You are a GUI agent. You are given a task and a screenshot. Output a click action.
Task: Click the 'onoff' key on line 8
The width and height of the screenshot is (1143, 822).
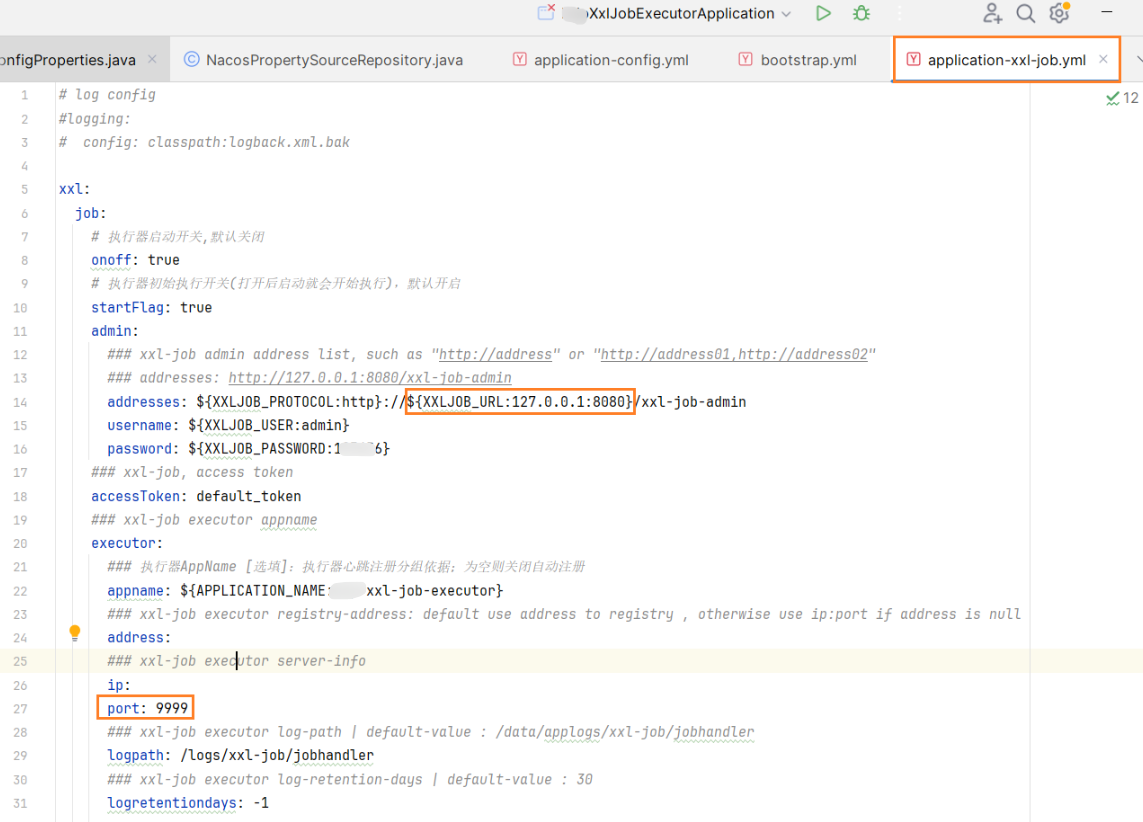[x=111, y=259]
